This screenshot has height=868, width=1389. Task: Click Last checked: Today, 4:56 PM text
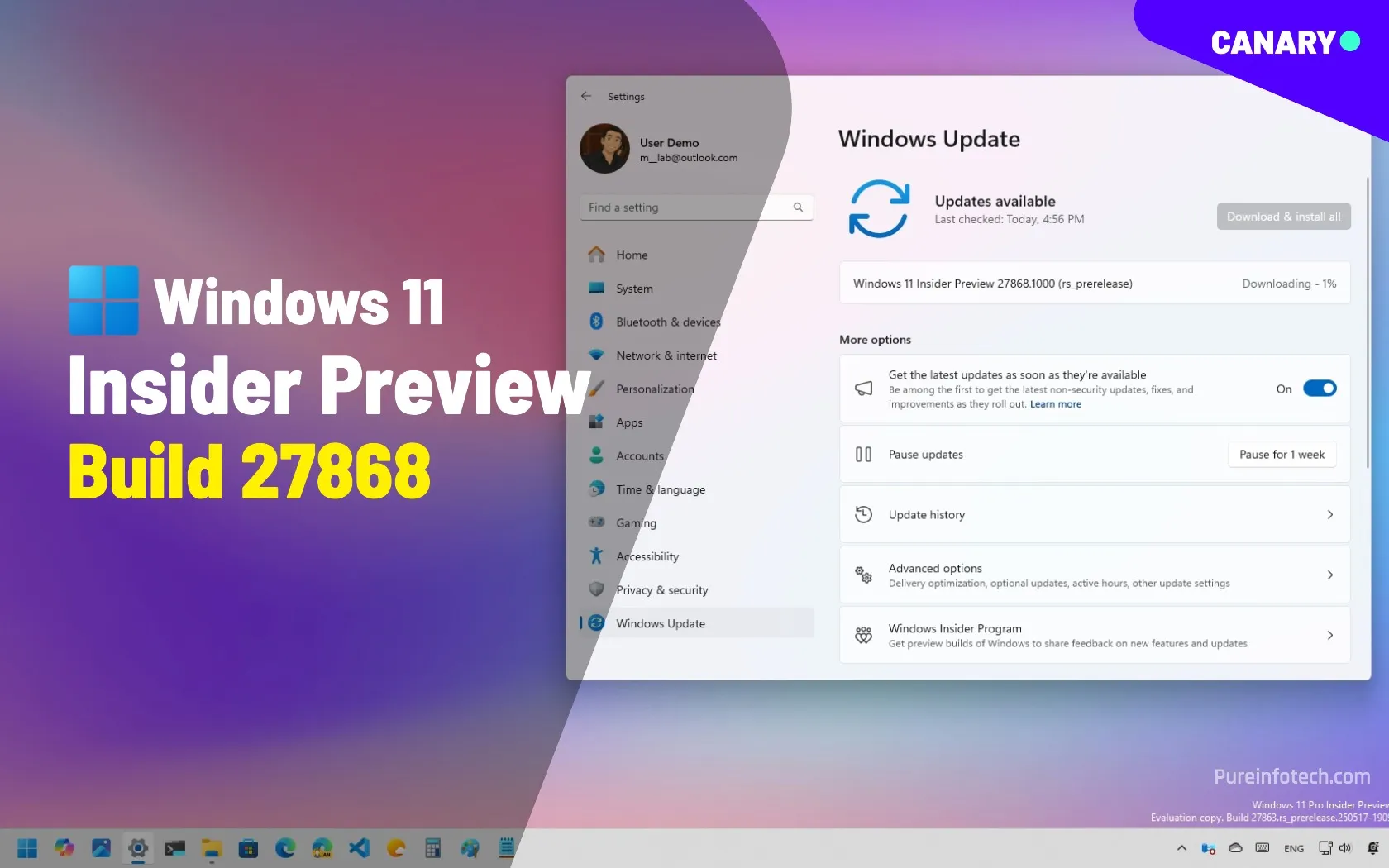tap(1009, 219)
